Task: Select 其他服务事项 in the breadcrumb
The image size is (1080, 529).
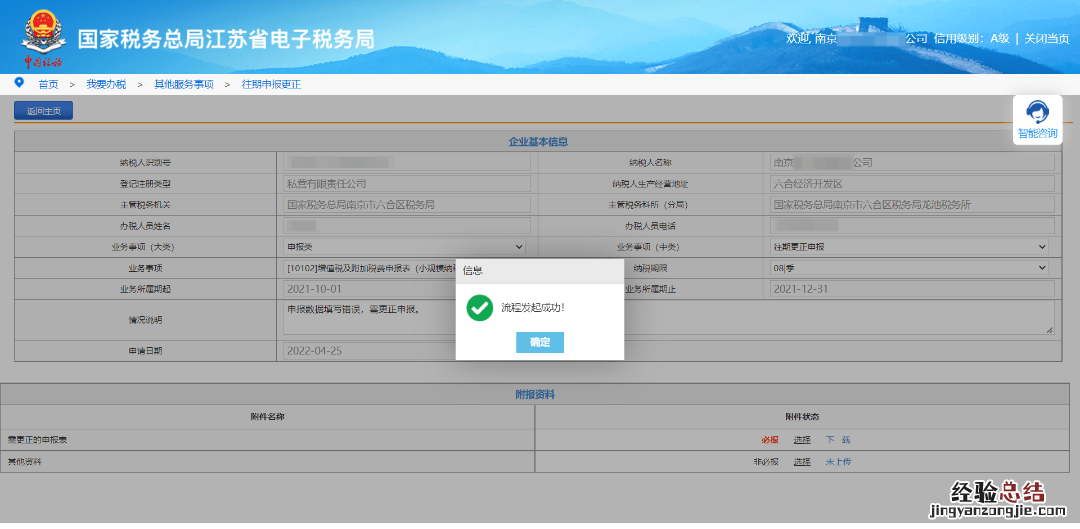Action: 183,85
